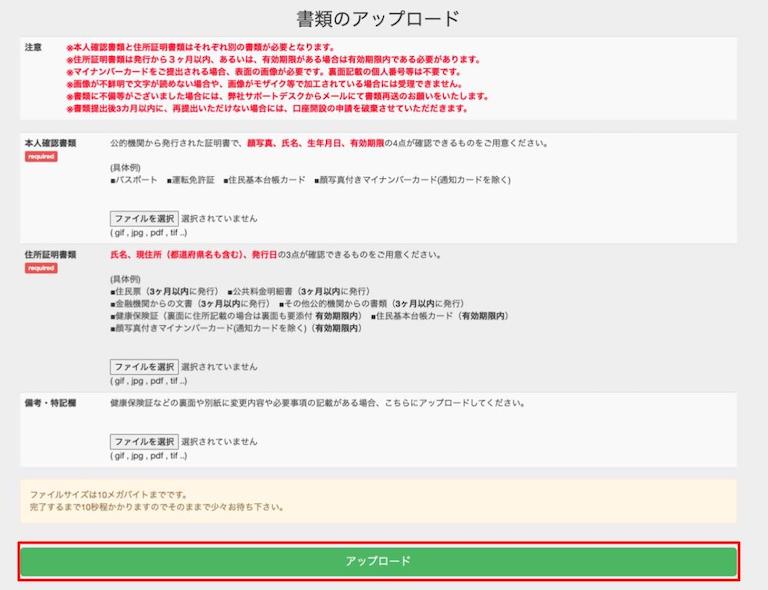768x590 pixels.
Task: Click the required badge under 本人確認書類
Action: [42, 157]
